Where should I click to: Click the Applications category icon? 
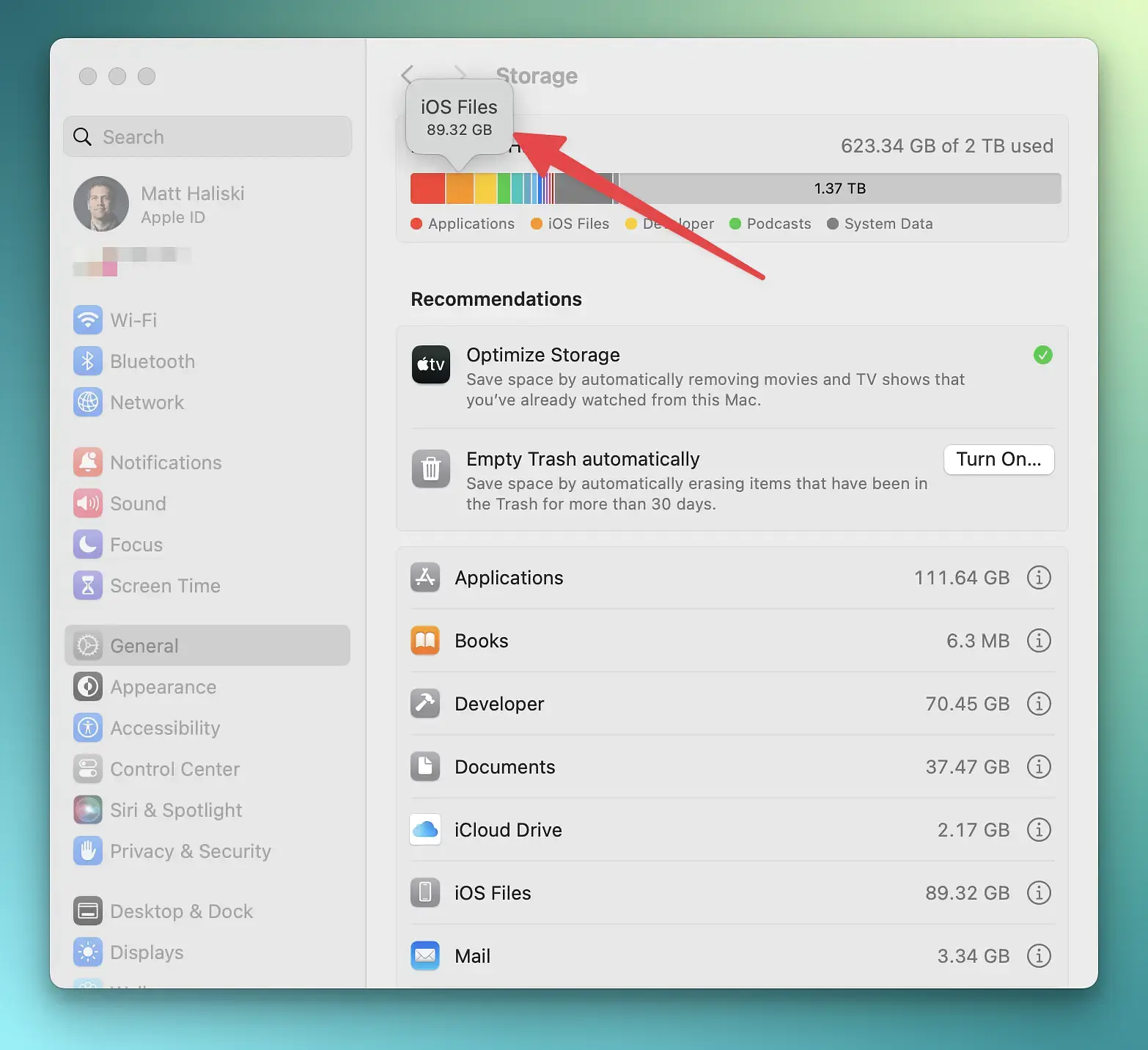click(425, 577)
